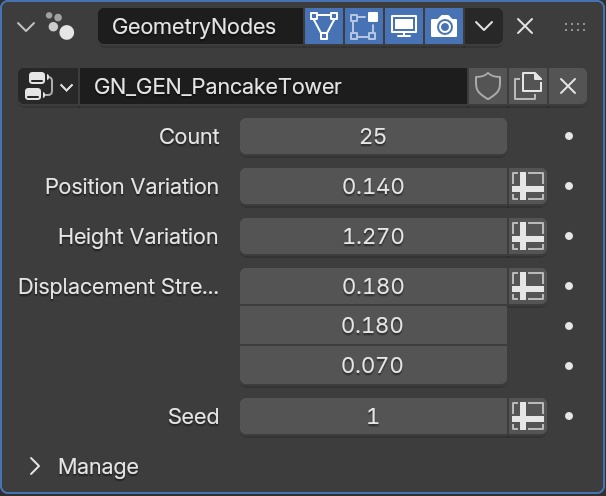606x496 pixels.
Task: Toggle modifier viewport visibility (monitor icon)
Action: pos(404,27)
